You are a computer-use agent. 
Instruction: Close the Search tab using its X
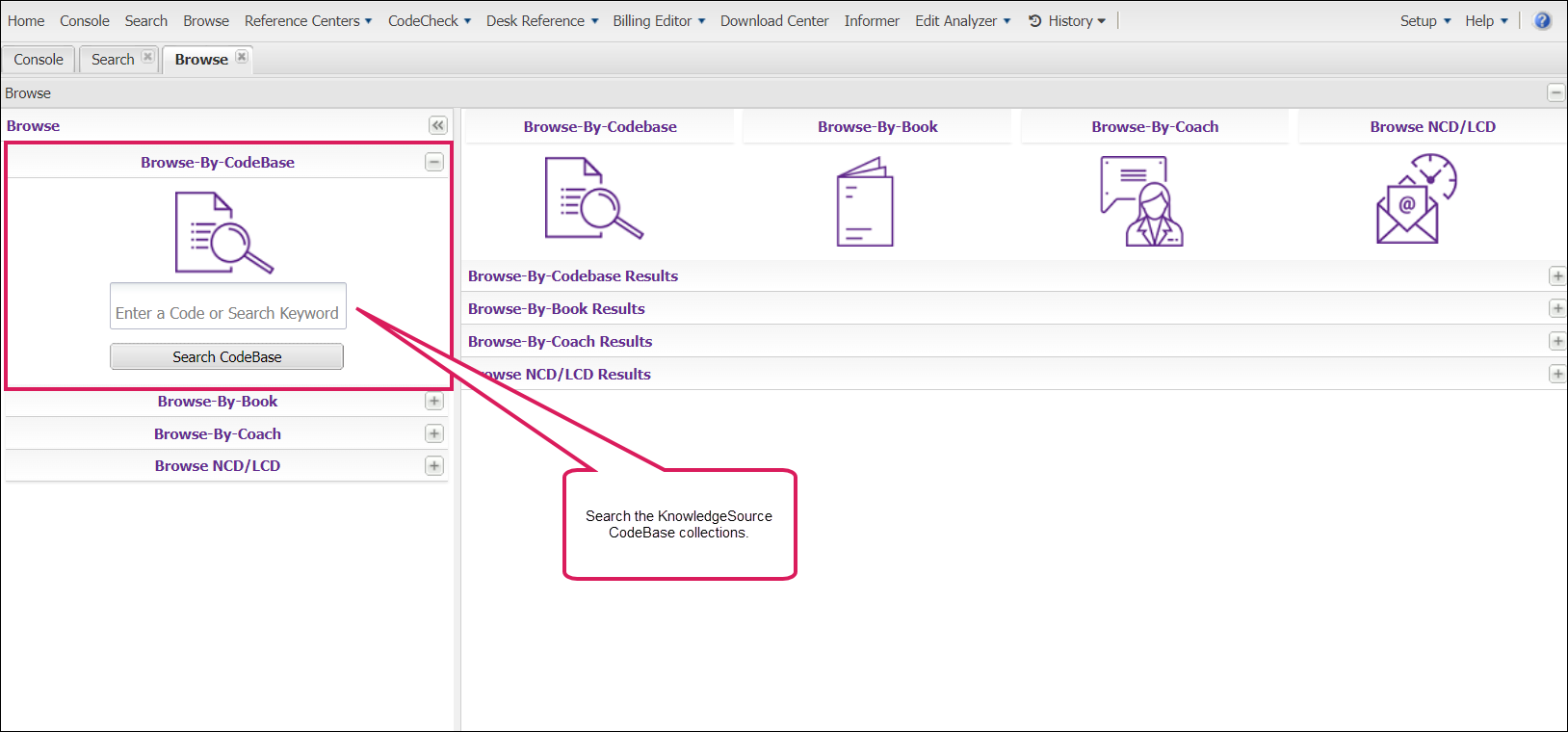coord(147,57)
